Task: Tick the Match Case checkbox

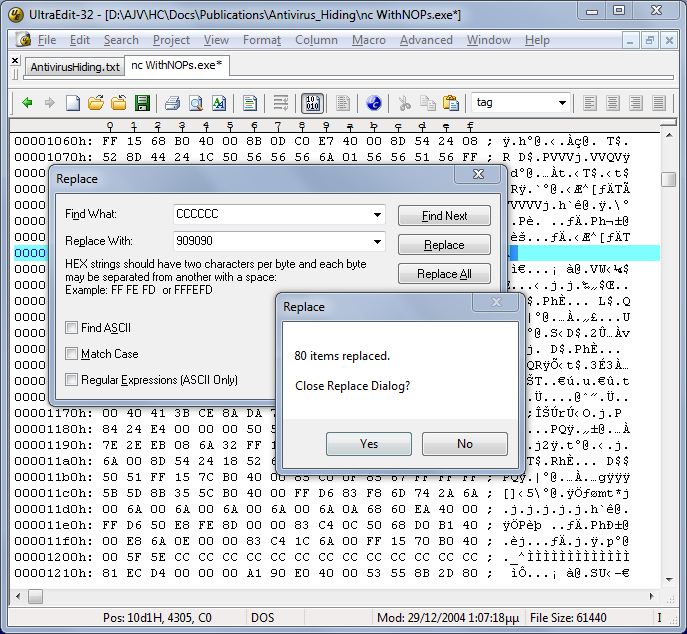Action: 71,353
